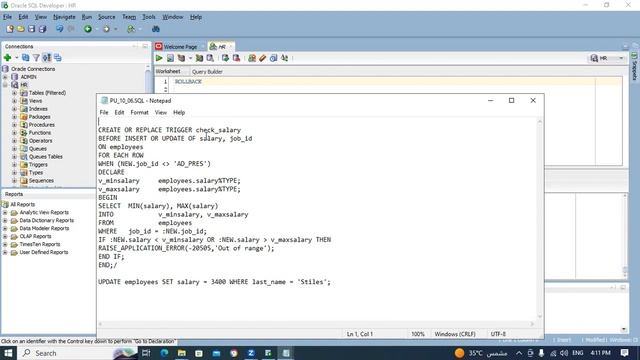This screenshot has height=360, width=640.
Task: Select the Functions node in HR tree
Action: (40, 133)
